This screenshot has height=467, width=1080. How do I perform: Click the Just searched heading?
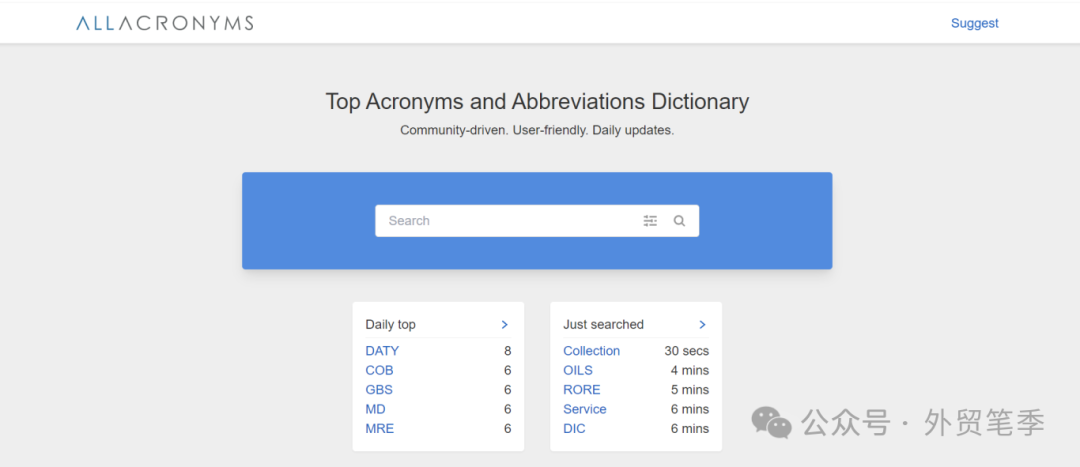tap(603, 324)
